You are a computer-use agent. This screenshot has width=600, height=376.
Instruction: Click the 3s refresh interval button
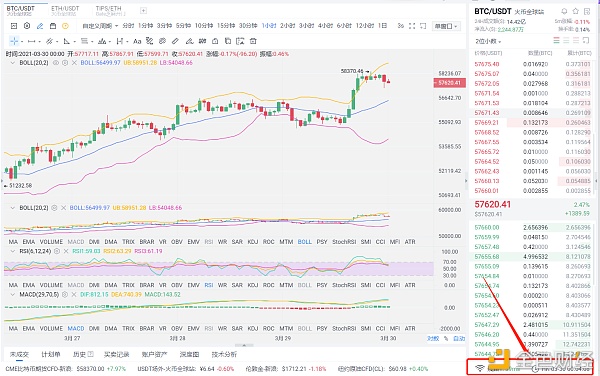click(401, 26)
